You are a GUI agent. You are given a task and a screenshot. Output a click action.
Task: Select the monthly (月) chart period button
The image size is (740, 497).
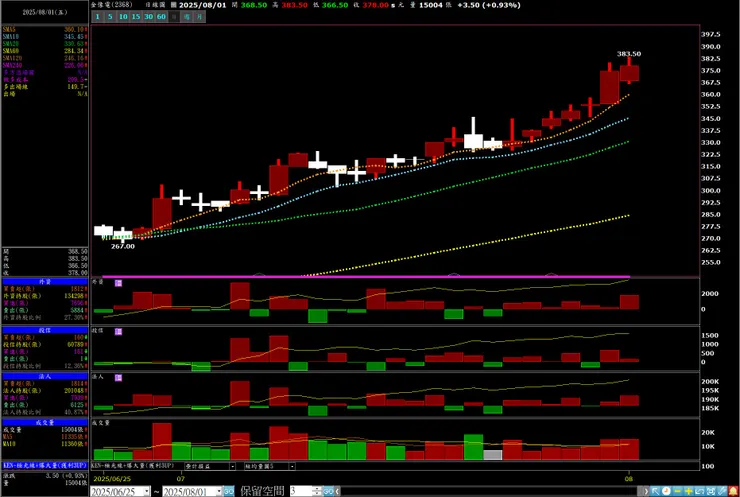(200, 17)
